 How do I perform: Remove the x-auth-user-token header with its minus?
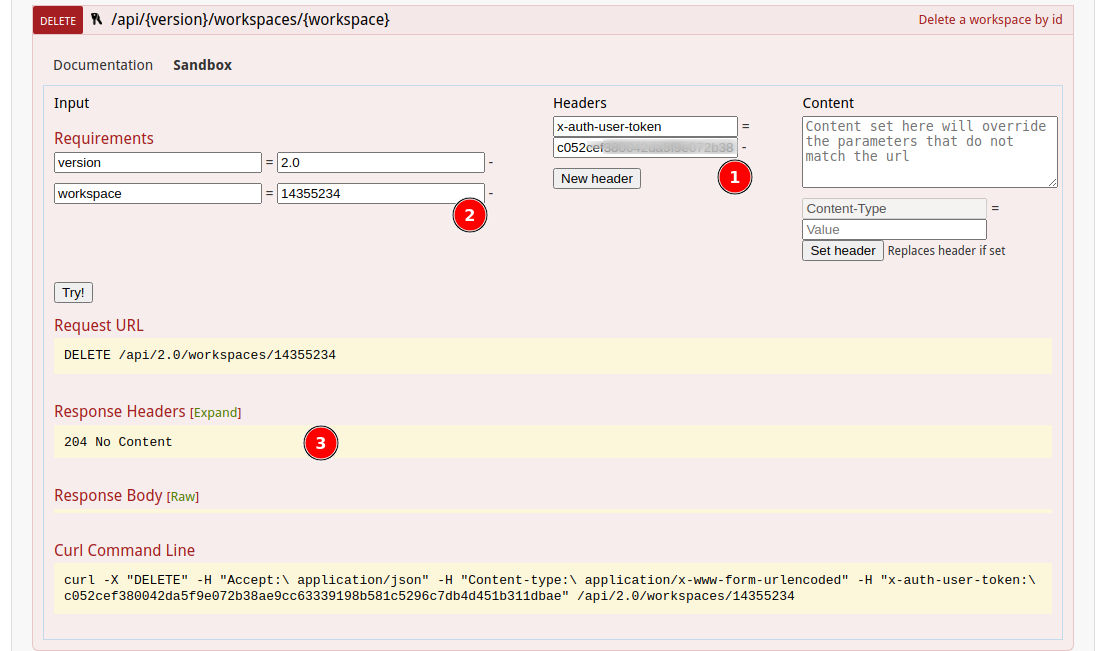744,148
